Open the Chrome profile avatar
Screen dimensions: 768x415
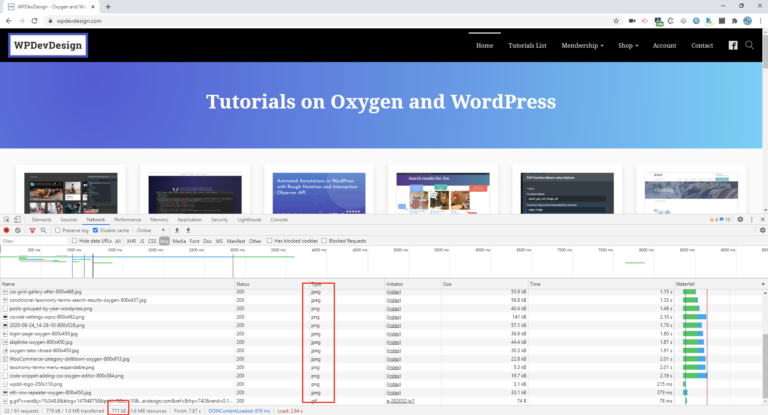[x=747, y=21]
